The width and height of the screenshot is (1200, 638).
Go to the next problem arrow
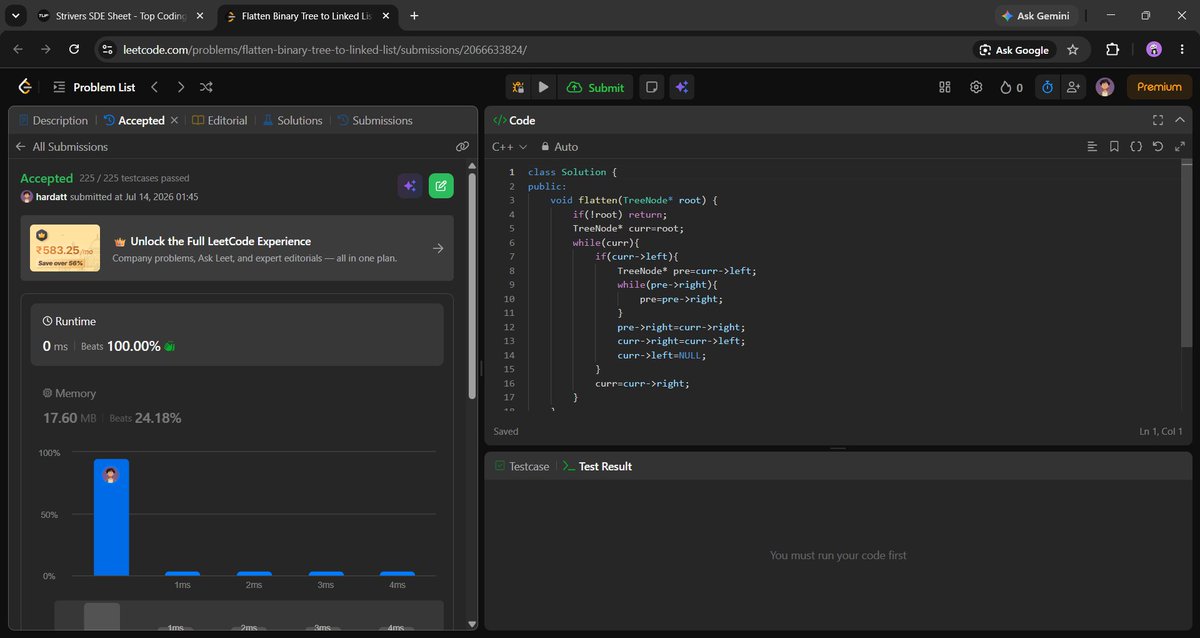coord(181,87)
